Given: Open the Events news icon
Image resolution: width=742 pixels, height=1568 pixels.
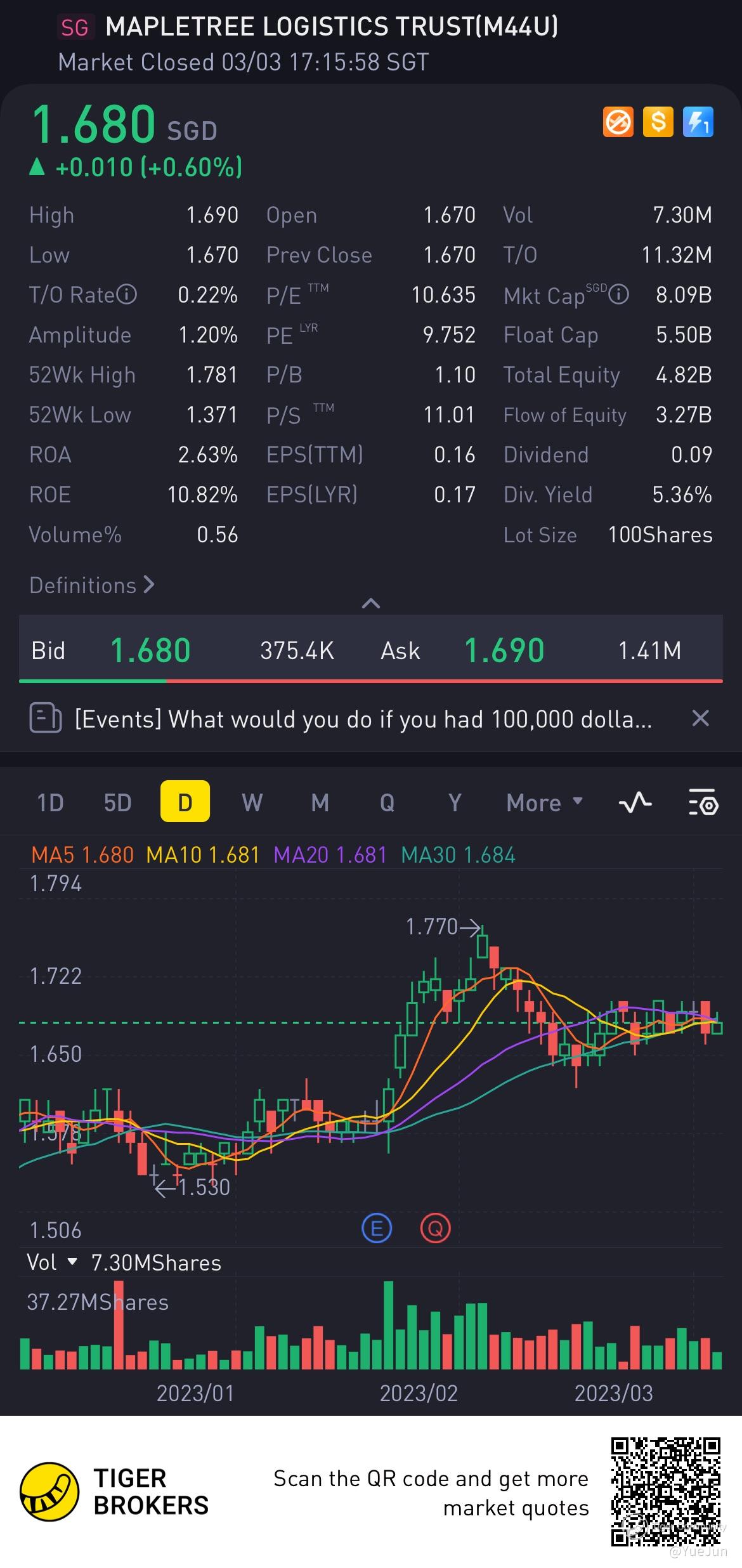Looking at the screenshot, I should (45, 719).
